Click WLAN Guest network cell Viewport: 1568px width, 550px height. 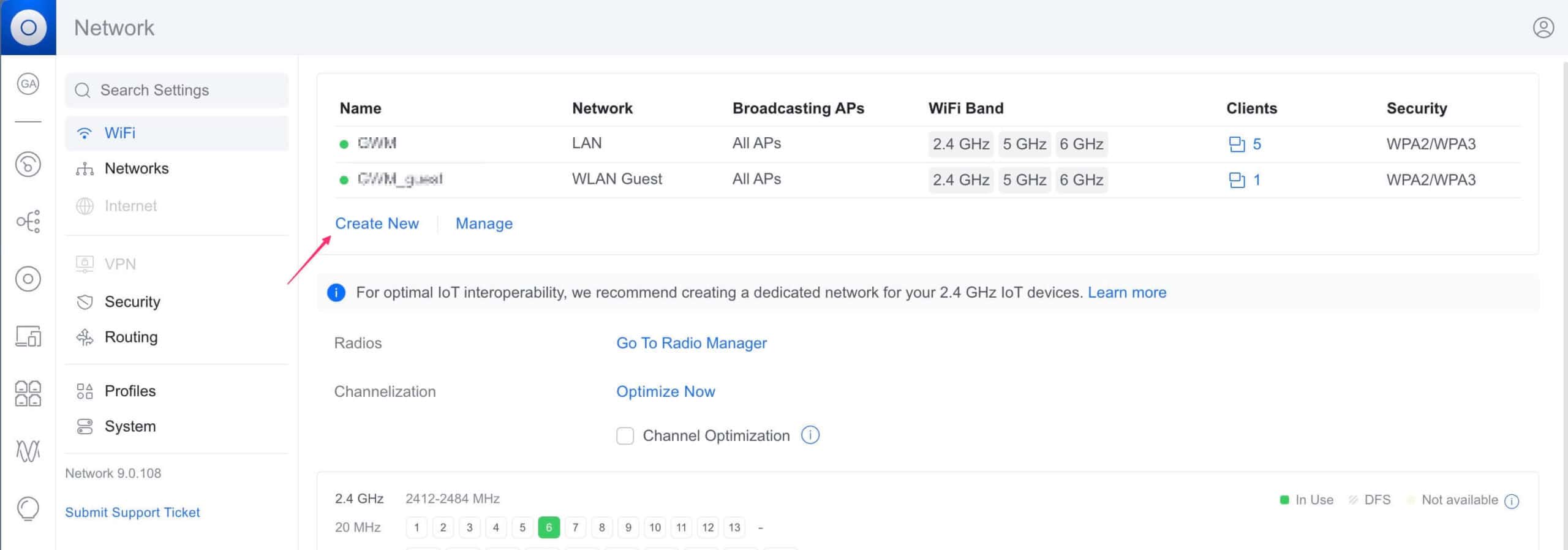tap(617, 179)
